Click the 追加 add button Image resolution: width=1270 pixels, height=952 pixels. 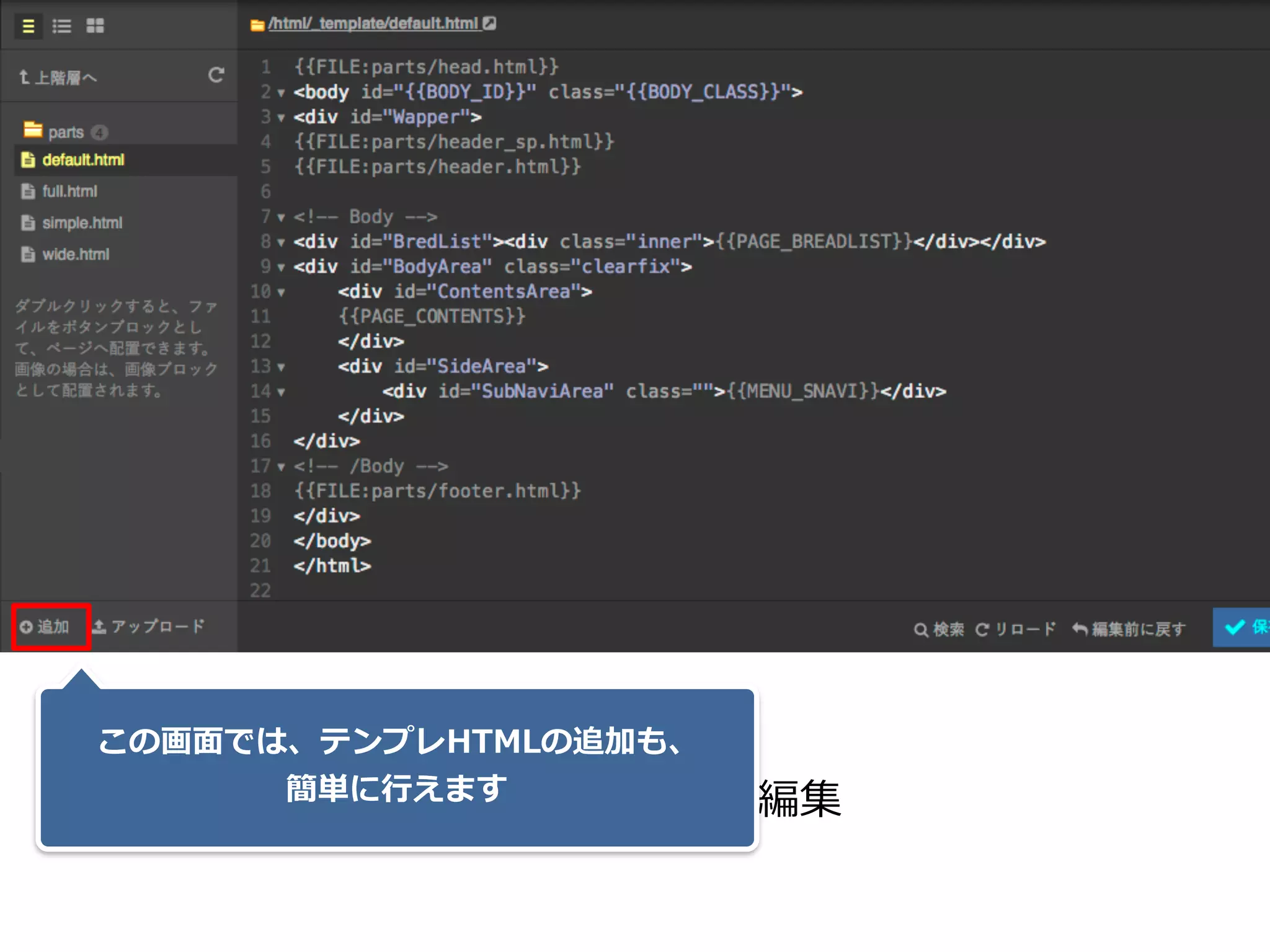point(45,627)
